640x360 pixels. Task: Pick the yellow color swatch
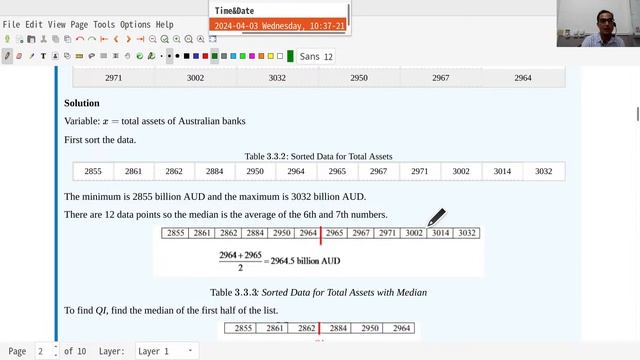click(271, 56)
